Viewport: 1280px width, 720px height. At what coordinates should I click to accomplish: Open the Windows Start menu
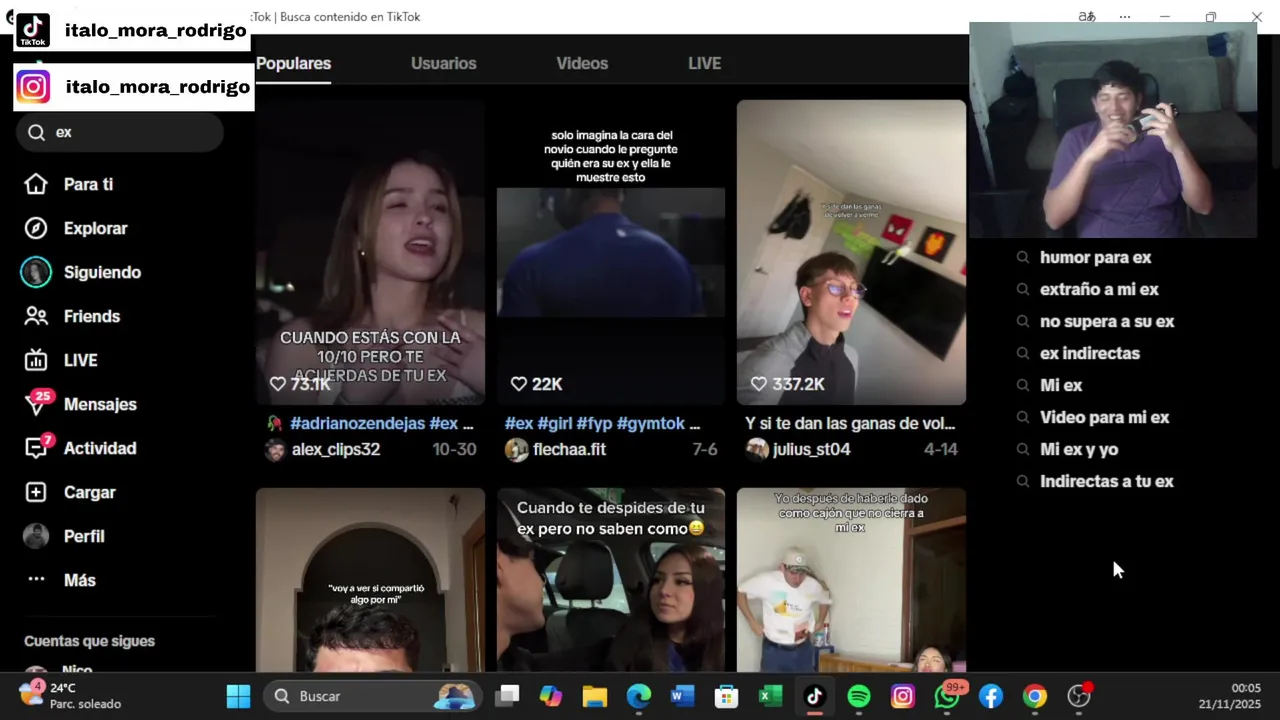tap(238, 696)
